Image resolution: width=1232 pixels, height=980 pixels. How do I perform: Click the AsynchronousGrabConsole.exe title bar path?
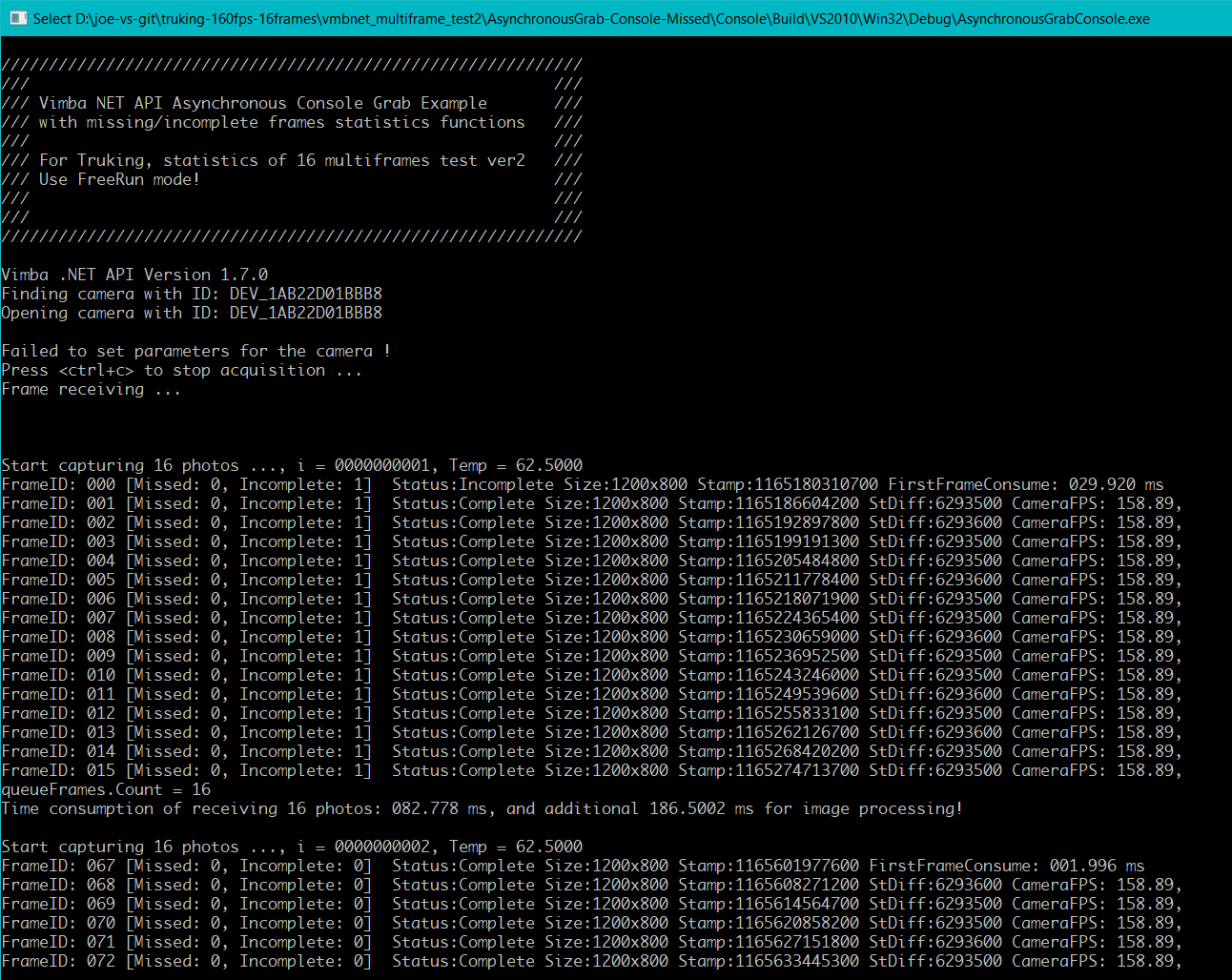point(591,18)
